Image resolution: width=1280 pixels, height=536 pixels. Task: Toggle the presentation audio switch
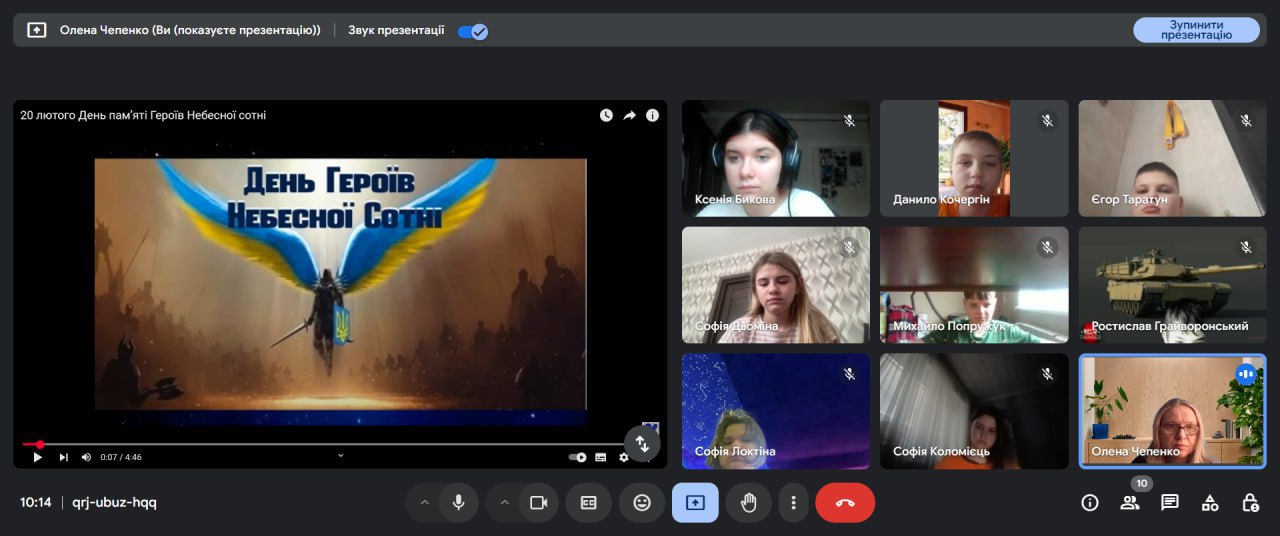[x=472, y=31]
